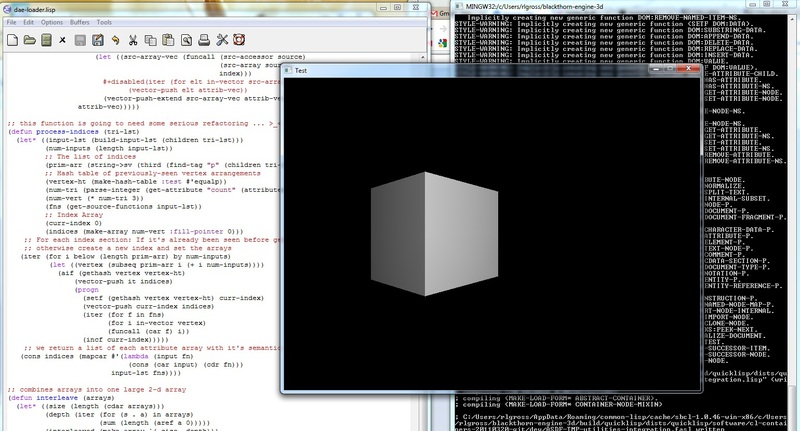Minimize the Test window
This screenshot has width=800, height=431.
coord(657,68)
